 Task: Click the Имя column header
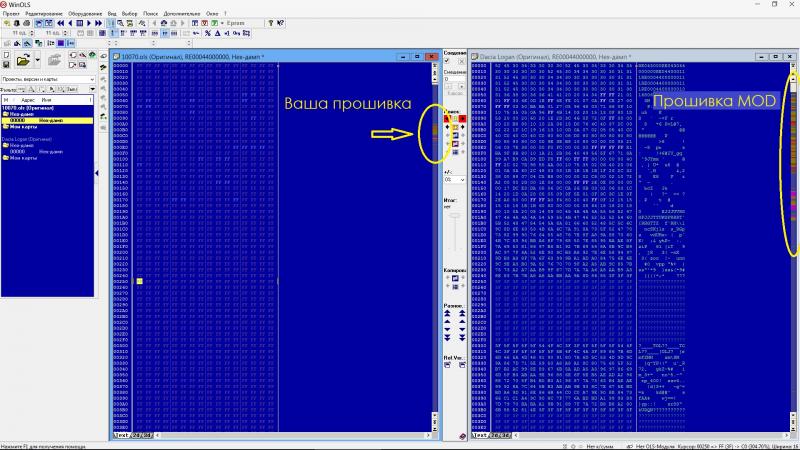click(46, 100)
